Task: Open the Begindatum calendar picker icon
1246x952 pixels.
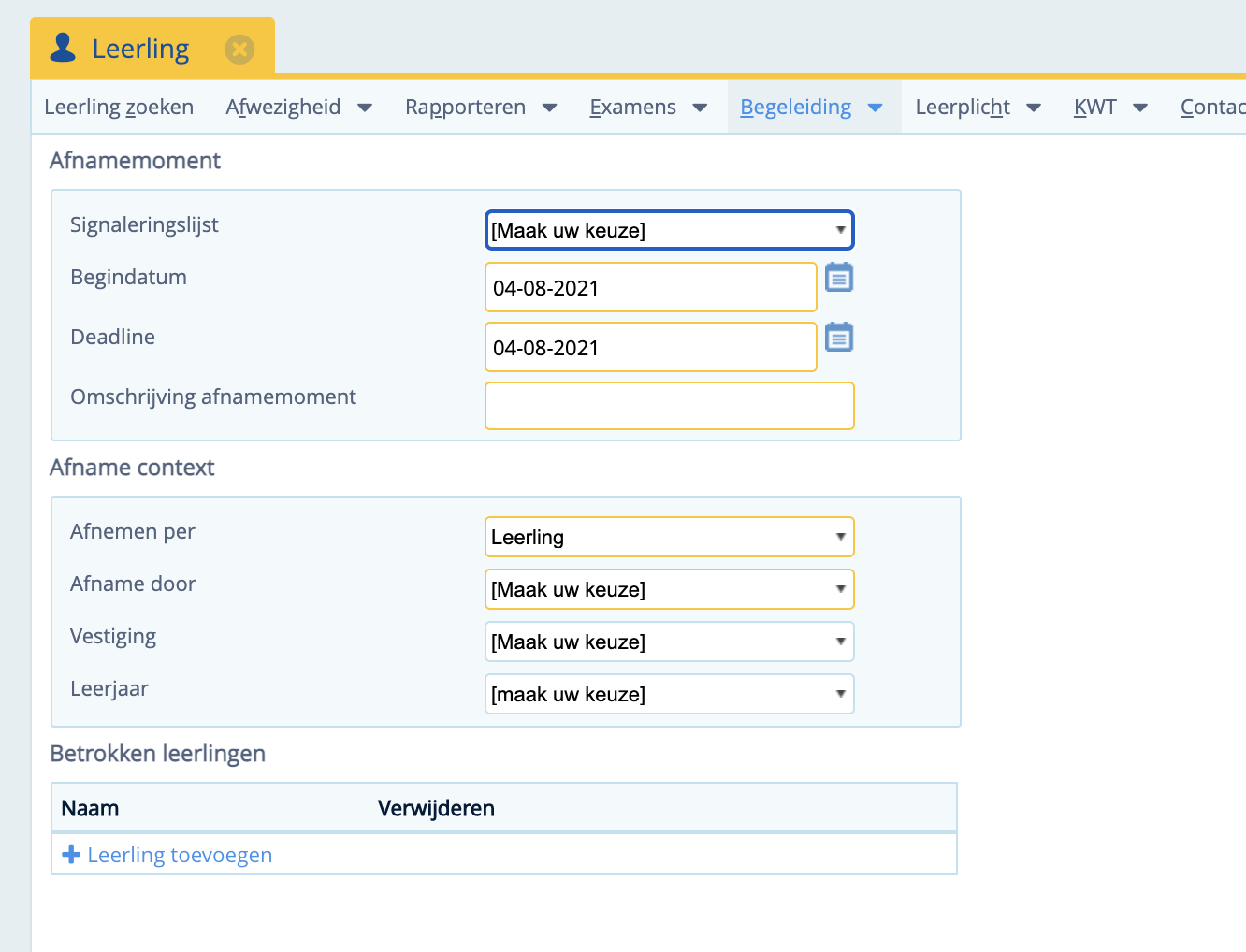Action: coord(839,278)
